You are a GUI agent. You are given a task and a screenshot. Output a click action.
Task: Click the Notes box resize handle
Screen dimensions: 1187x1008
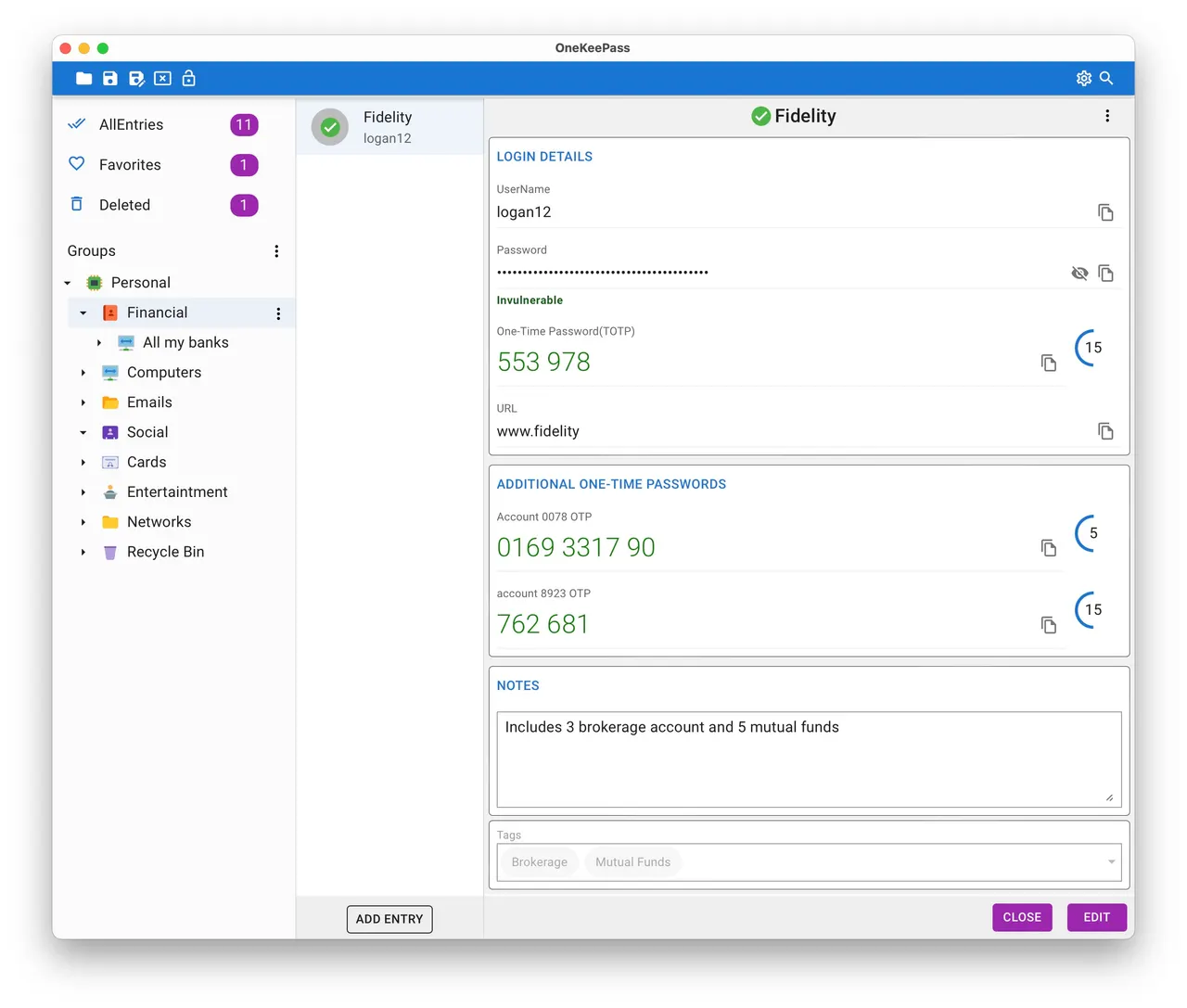(1110, 797)
